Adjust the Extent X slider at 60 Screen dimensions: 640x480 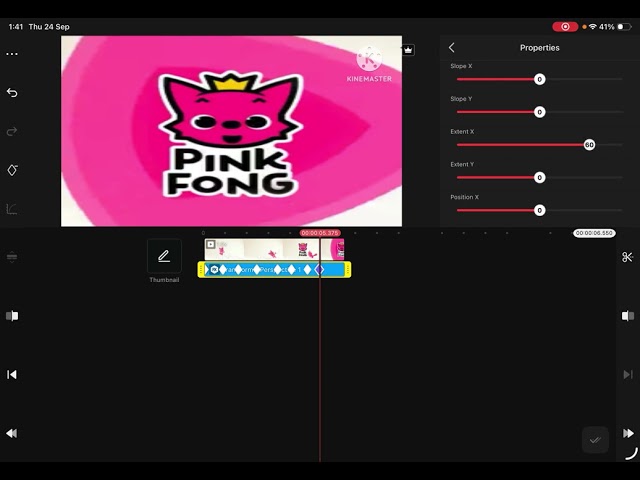(x=589, y=145)
